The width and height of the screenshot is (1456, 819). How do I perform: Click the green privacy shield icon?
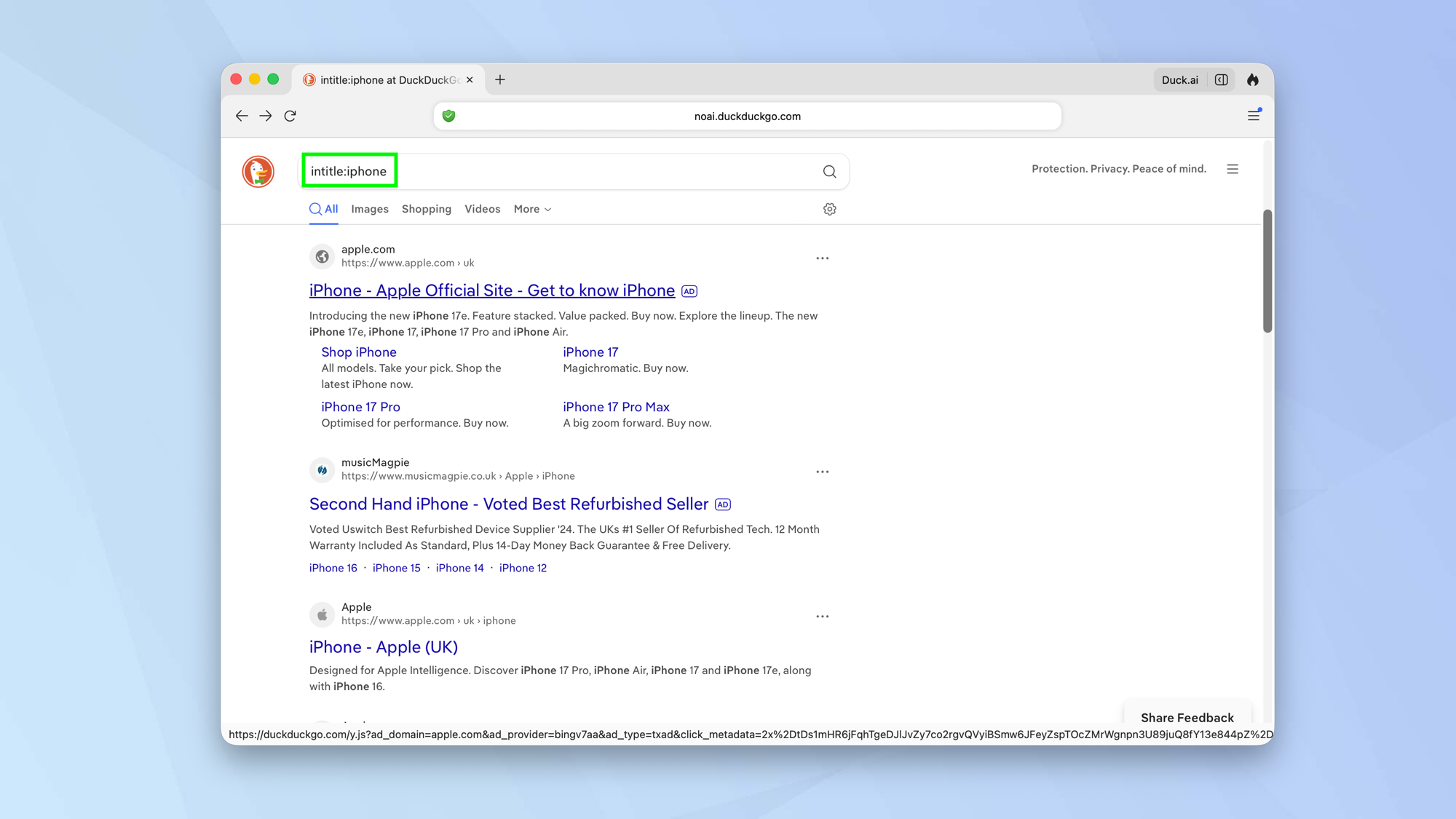449,116
